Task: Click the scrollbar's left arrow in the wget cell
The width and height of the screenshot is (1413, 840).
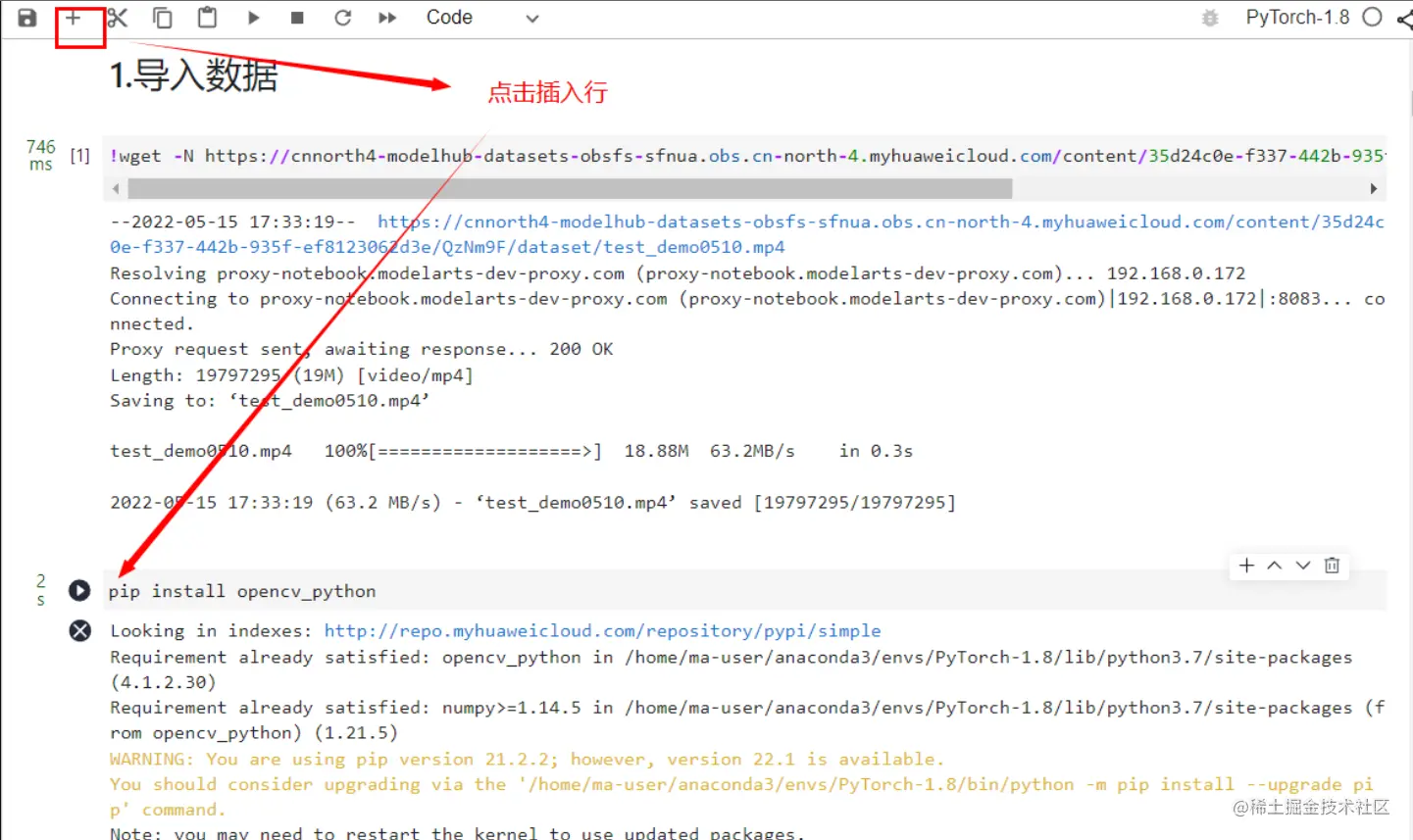Action: pyautogui.click(x=116, y=188)
